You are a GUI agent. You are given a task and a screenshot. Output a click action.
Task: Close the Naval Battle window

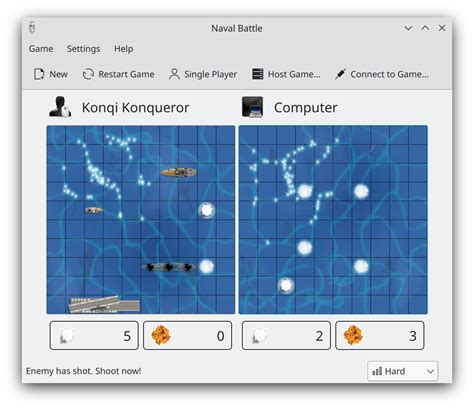[442, 28]
